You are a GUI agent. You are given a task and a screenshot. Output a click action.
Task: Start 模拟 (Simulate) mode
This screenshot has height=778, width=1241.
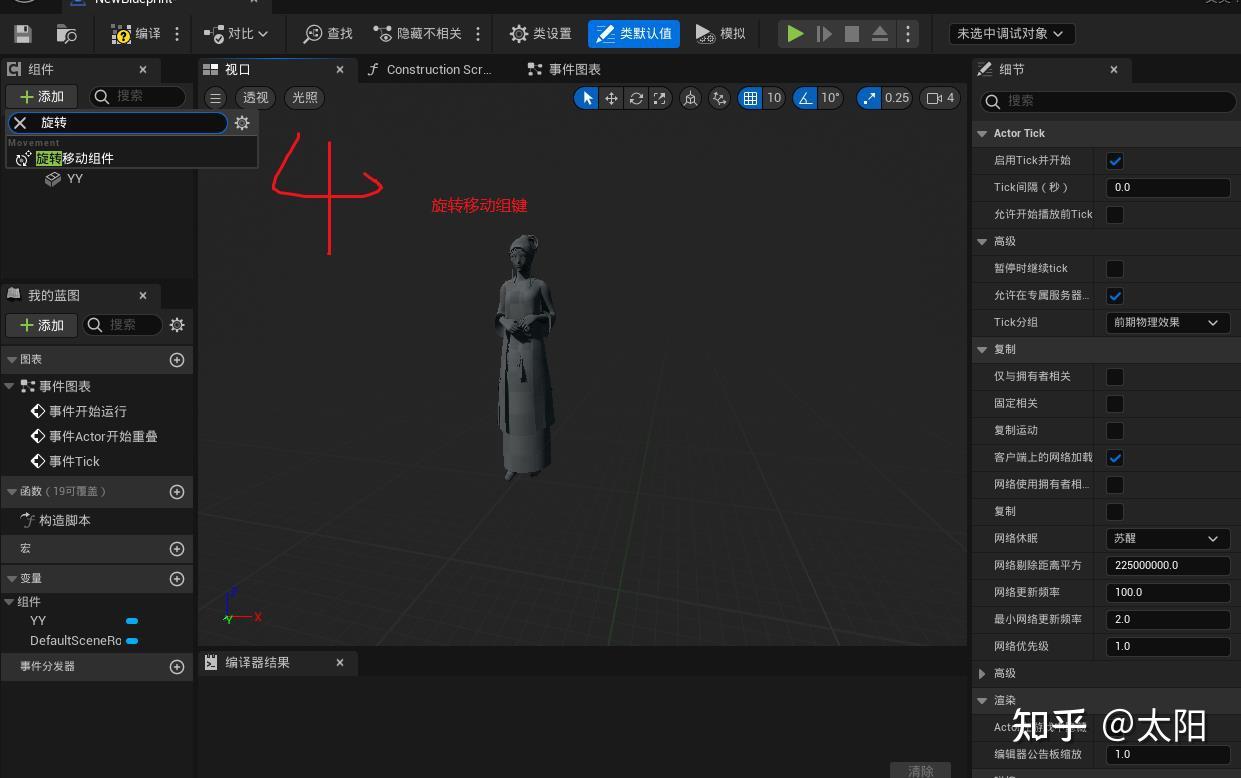[x=720, y=33]
